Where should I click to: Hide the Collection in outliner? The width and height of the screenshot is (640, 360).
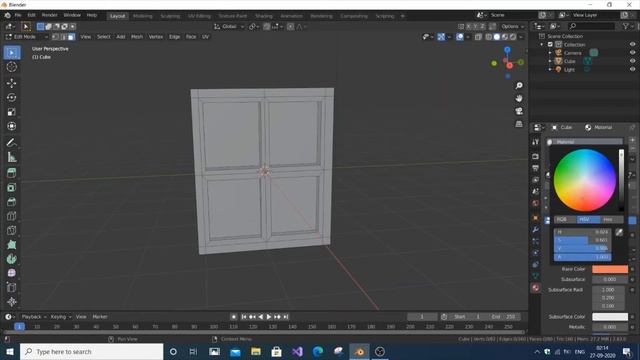point(632,44)
